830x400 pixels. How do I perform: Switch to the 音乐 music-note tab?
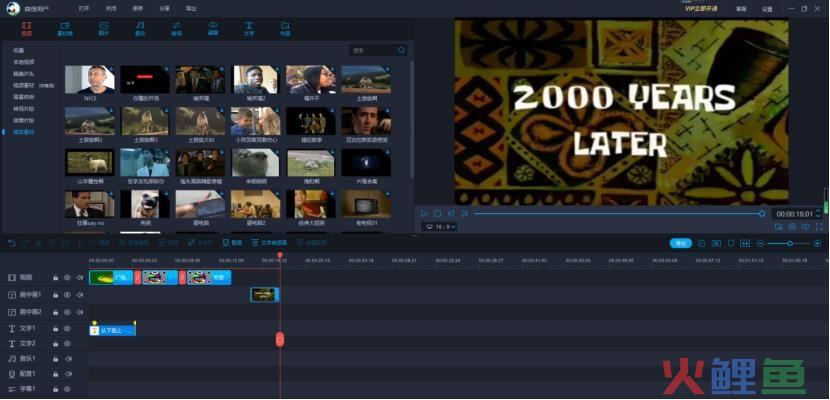(140, 28)
